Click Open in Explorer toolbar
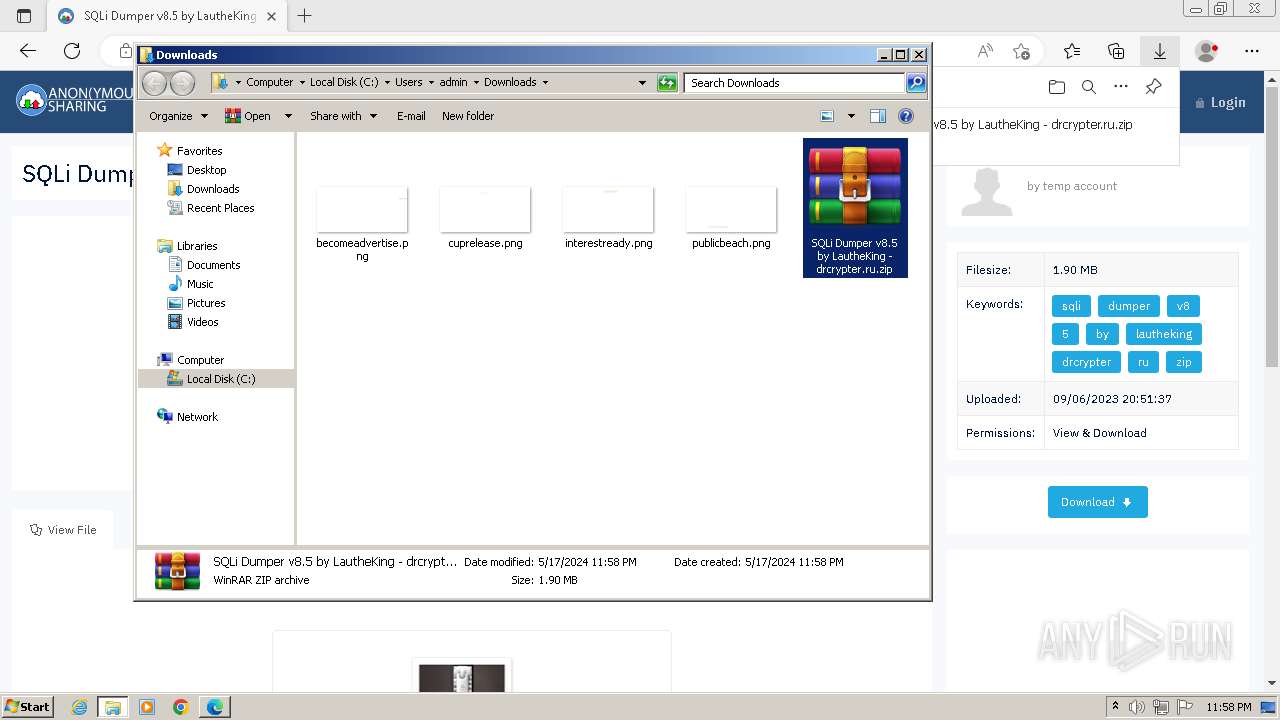Screen dimensions: 1280x720 coord(248,116)
